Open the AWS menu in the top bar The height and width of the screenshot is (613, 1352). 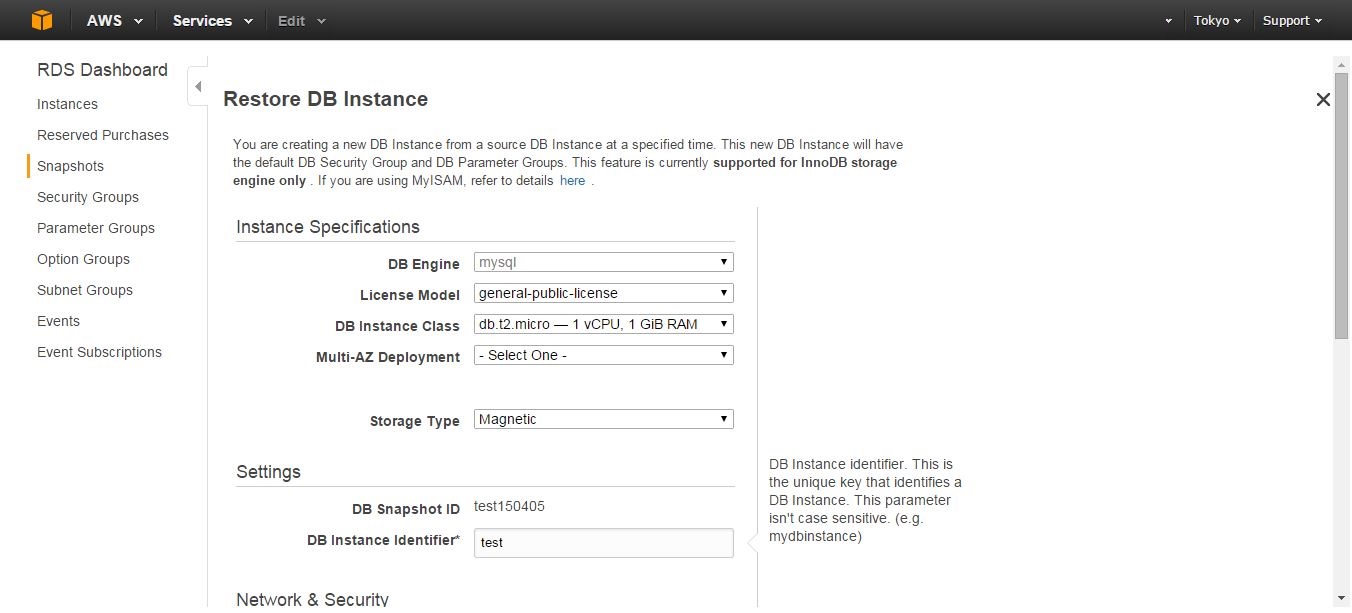(x=114, y=20)
